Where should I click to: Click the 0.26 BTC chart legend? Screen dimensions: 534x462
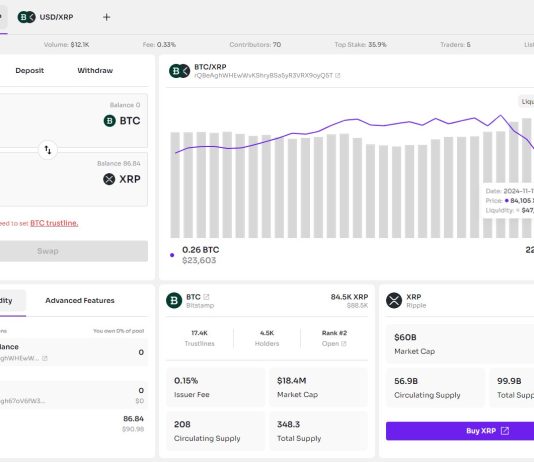pyautogui.click(x=201, y=250)
